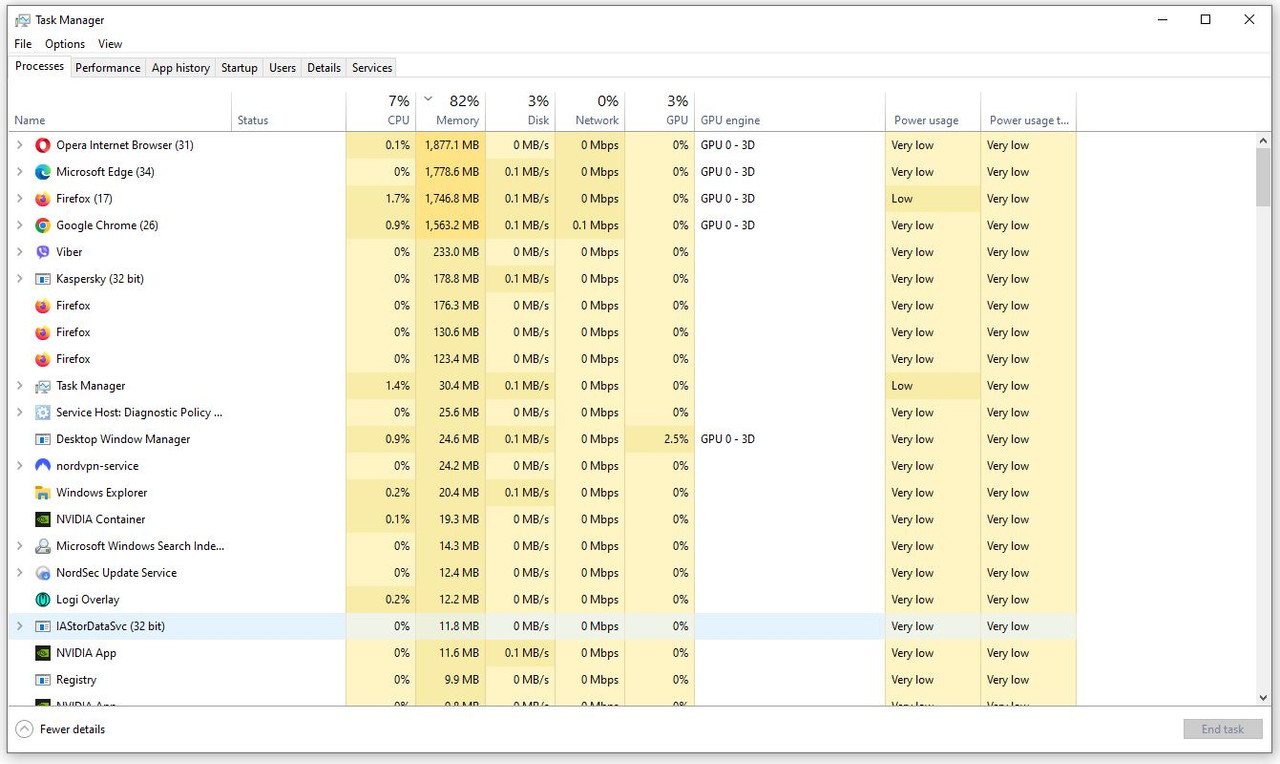
Task: Switch to the Users tab
Action: (x=283, y=68)
